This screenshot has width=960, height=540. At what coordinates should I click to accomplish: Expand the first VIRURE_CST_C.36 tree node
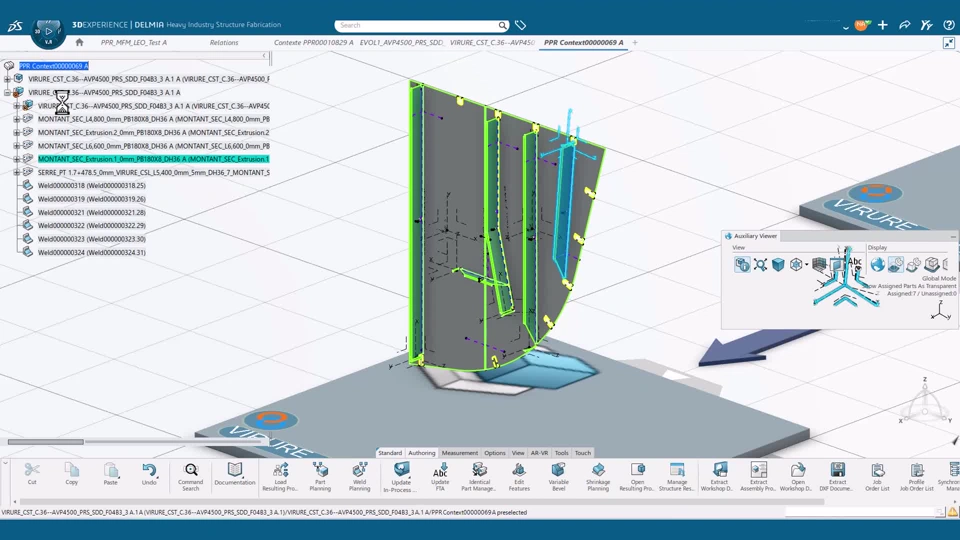[x=7, y=79]
